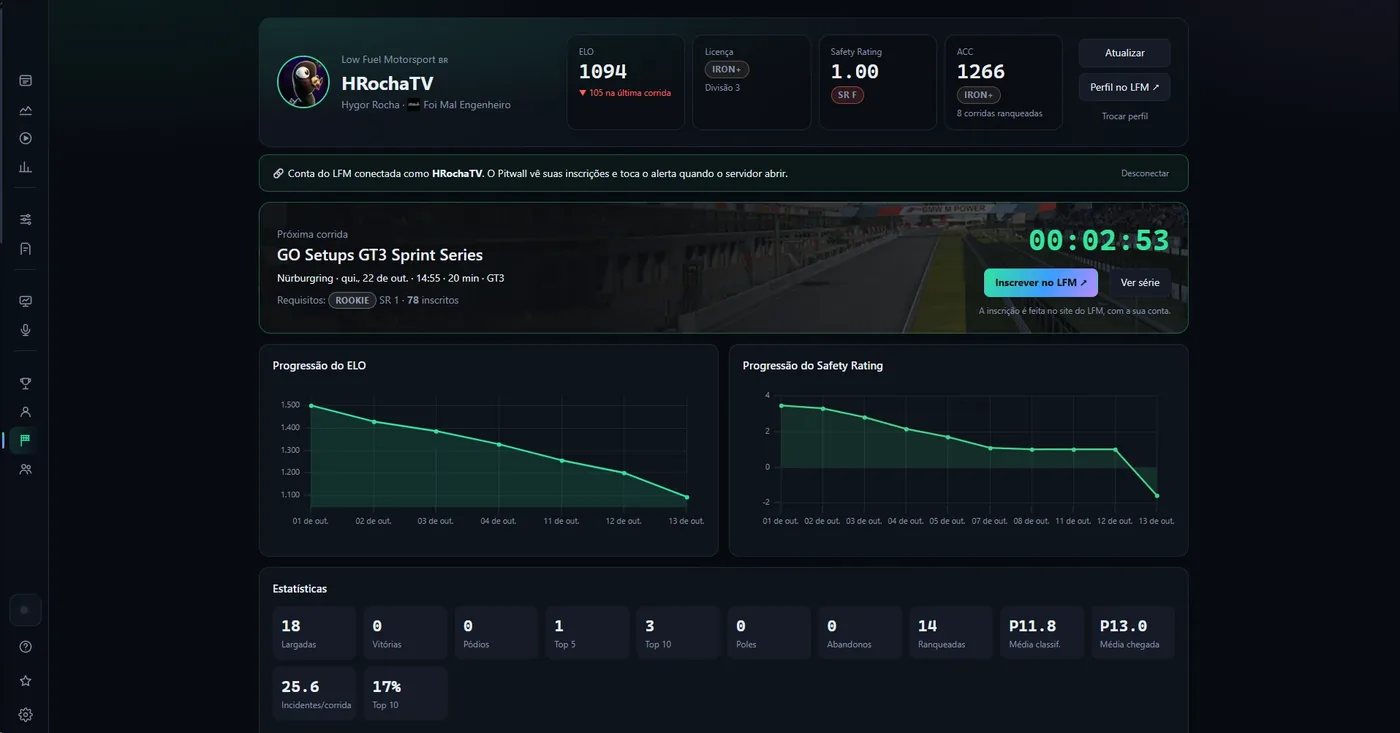This screenshot has height=733, width=1400.
Task: Open the Perfil no LFM link button
Action: 1124,87
